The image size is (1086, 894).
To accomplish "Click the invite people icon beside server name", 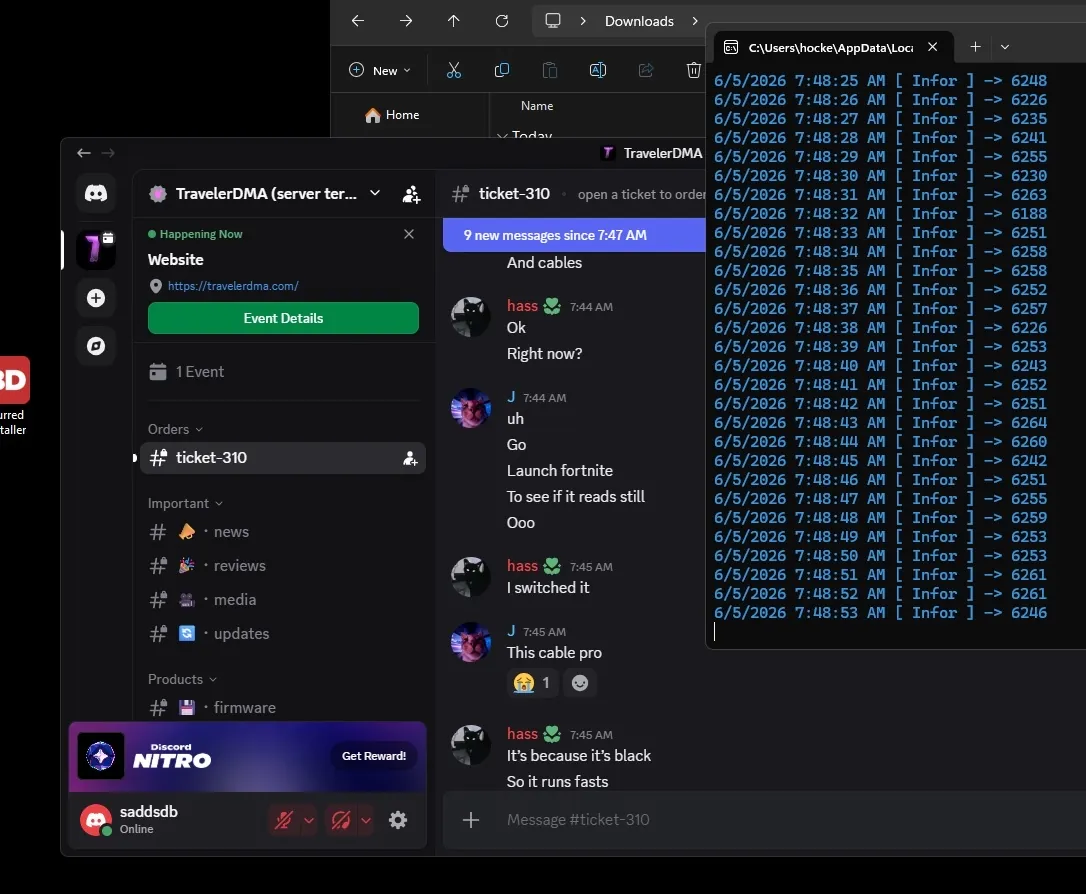I will click(x=411, y=194).
